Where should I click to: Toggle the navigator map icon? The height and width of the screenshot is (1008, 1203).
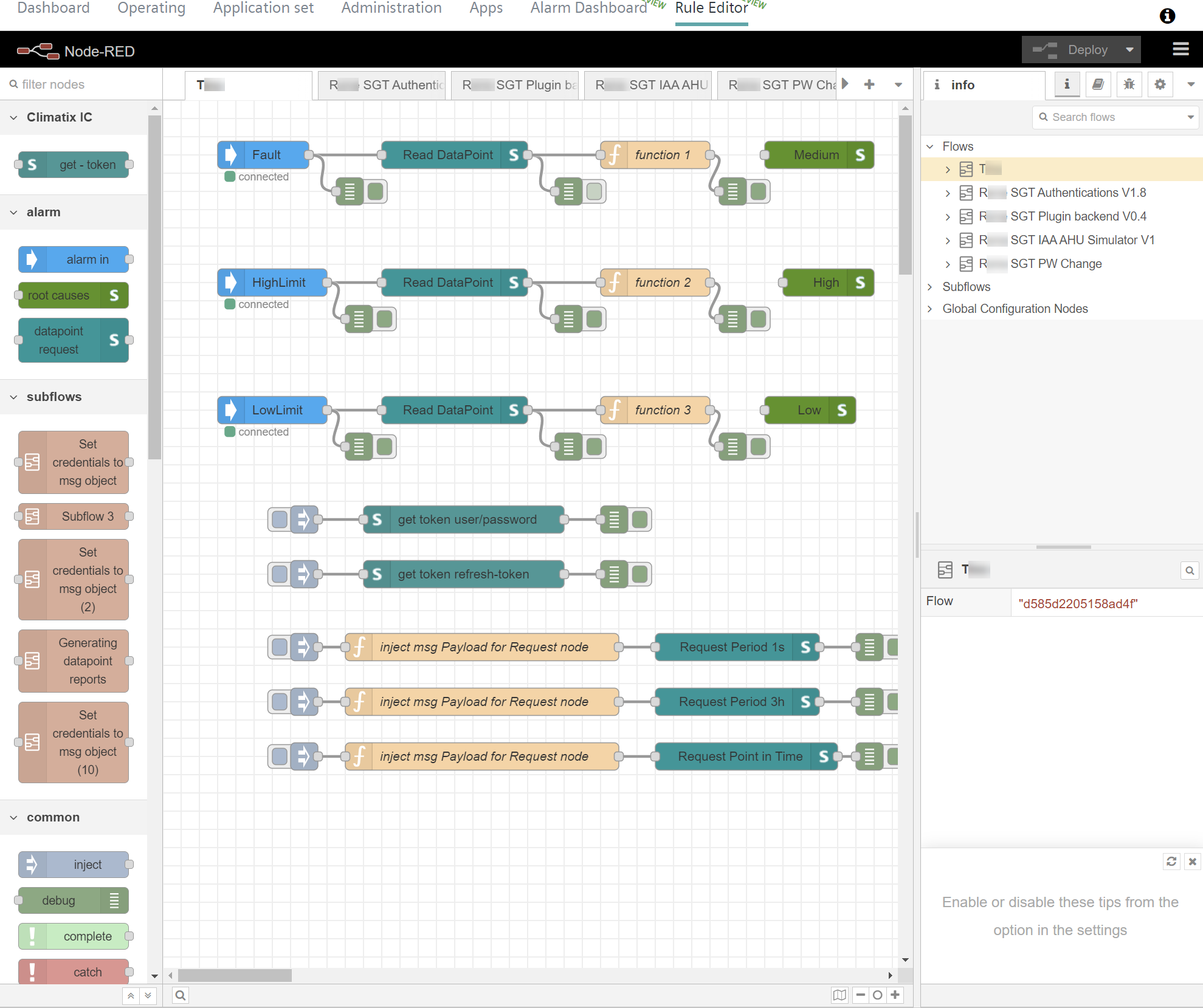(839, 995)
